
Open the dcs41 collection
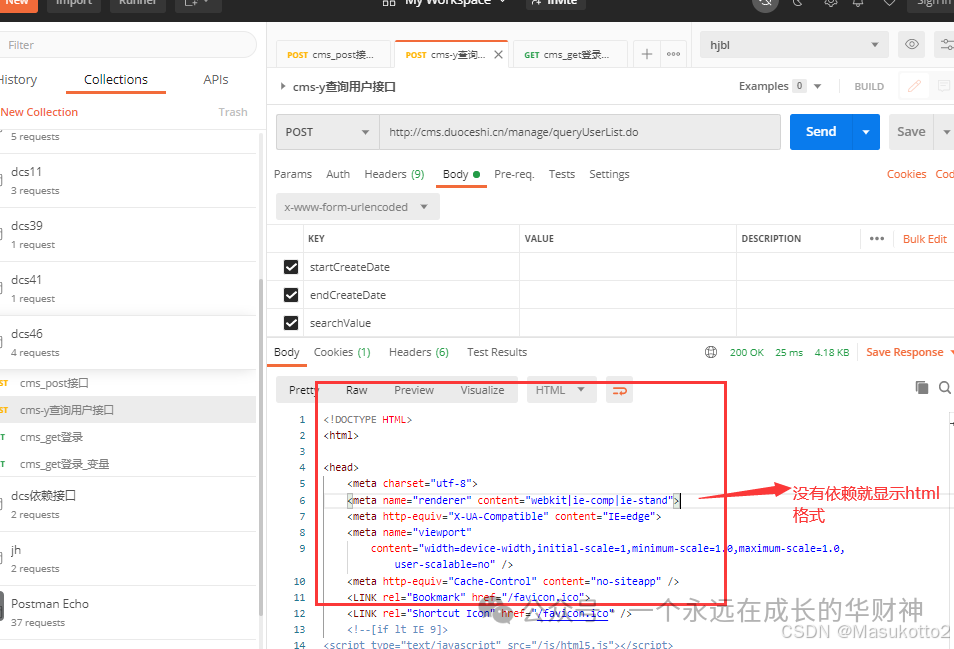click(x=128, y=289)
